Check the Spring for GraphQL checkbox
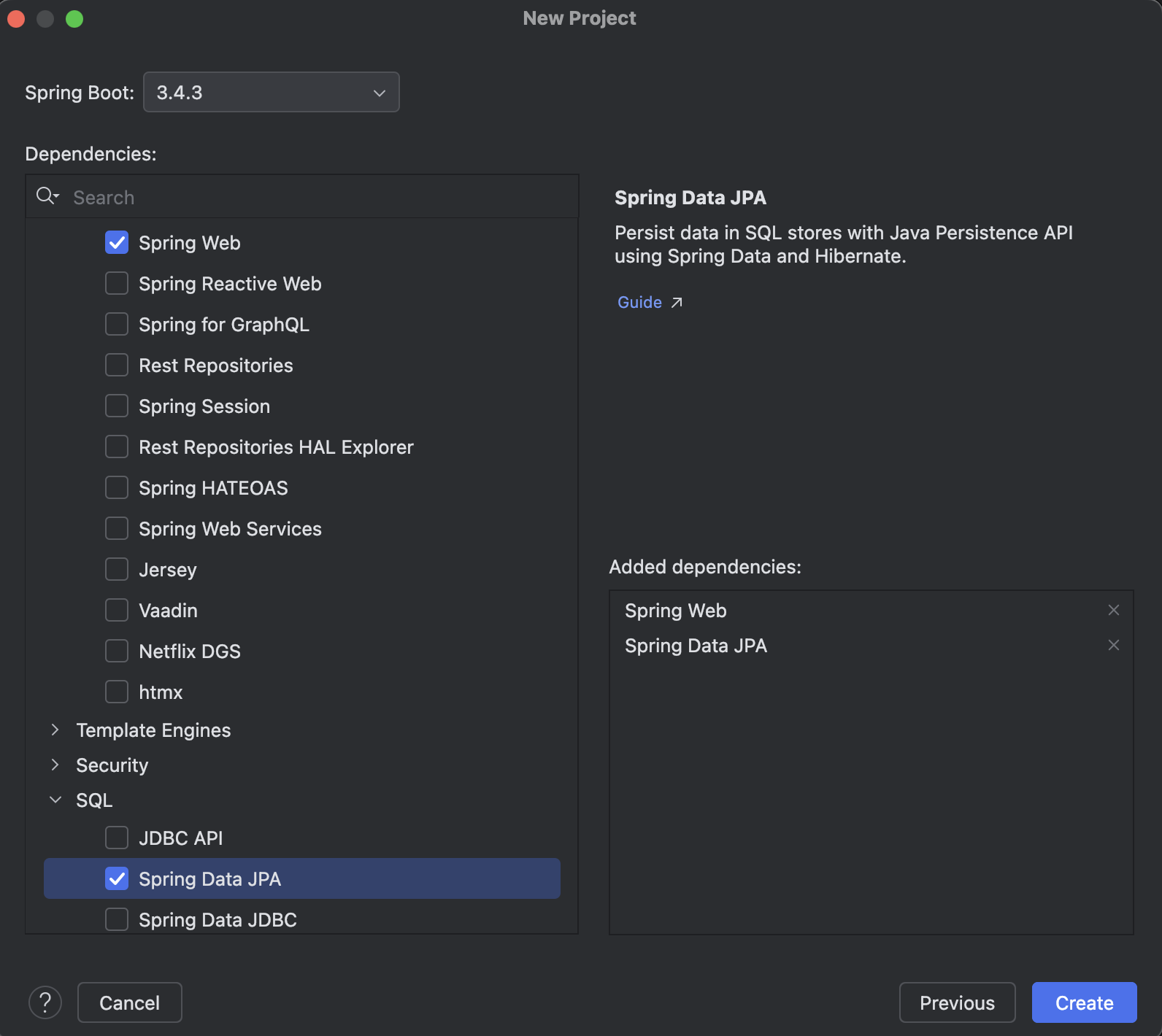Screen dimensions: 1162x1036 (117, 324)
